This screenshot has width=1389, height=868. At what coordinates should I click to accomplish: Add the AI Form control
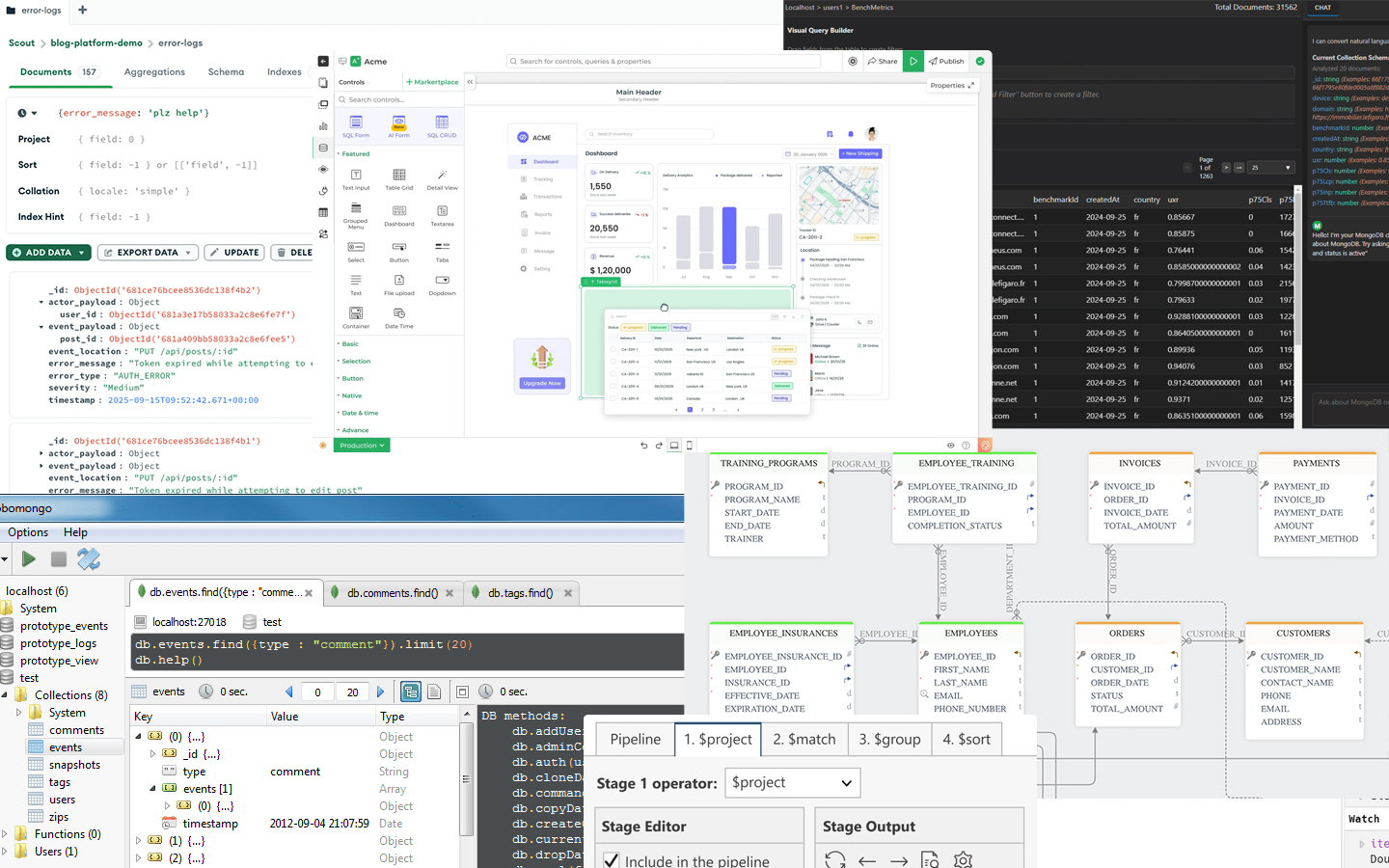pos(398,126)
